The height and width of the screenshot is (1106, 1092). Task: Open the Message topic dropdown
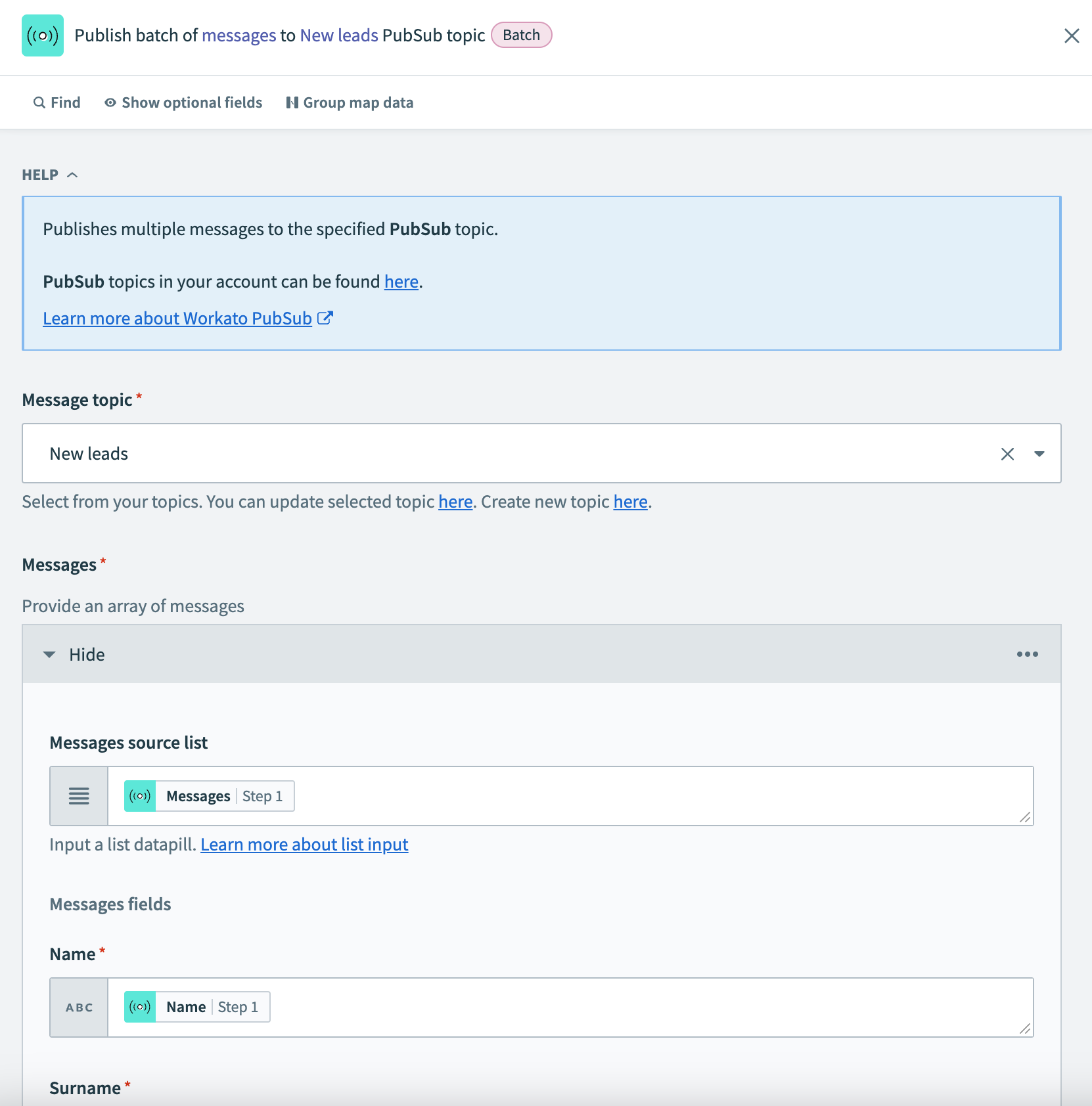pyautogui.click(x=1039, y=453)
